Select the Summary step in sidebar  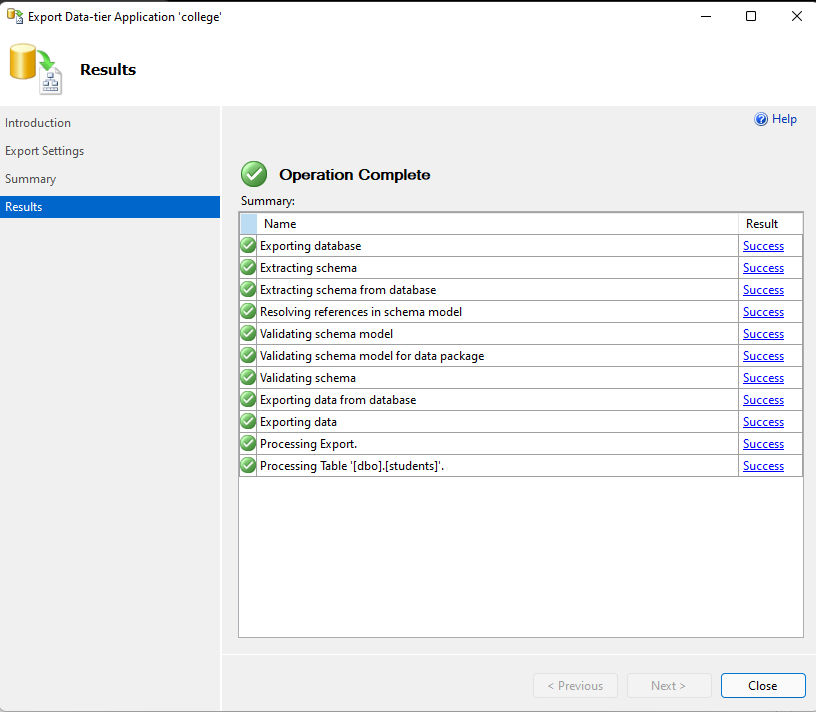(x=30, y=179)
